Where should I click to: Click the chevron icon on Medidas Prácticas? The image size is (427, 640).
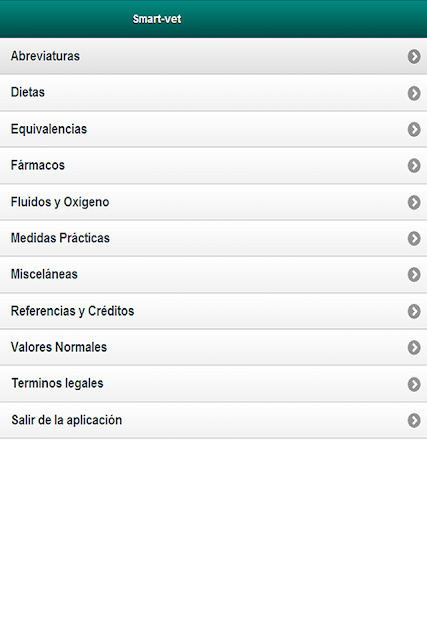click(x=414, y=238)
